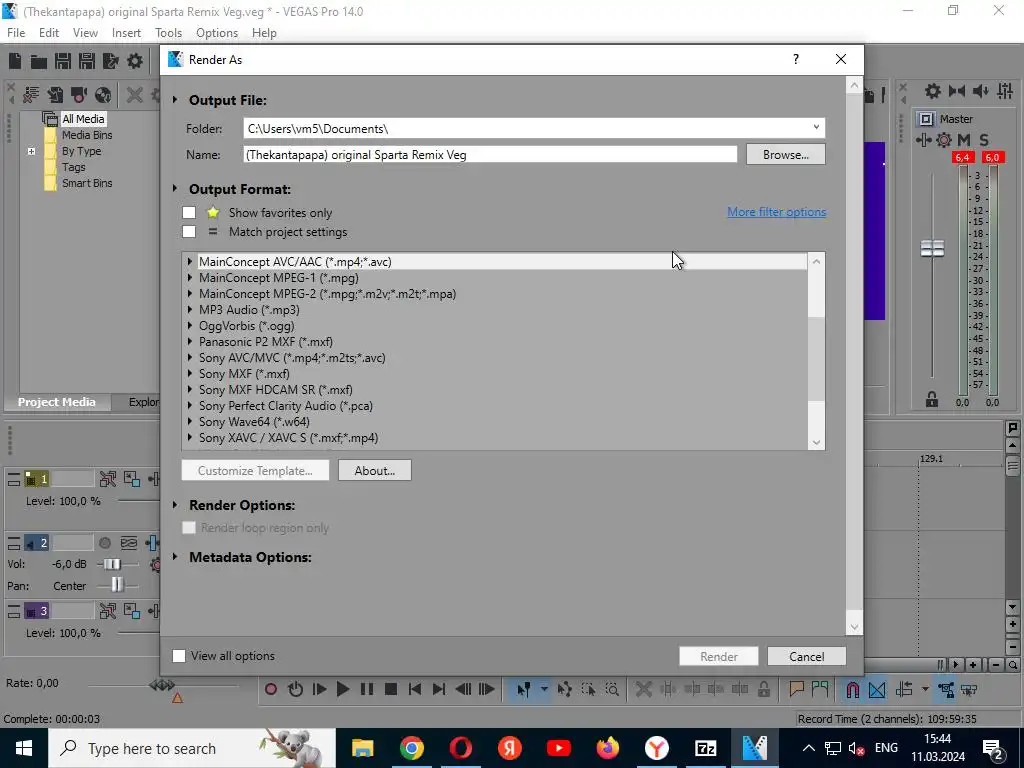Click the Import Media icon
The width and height of the screenshot is (1024, 768).
[55, 95]
